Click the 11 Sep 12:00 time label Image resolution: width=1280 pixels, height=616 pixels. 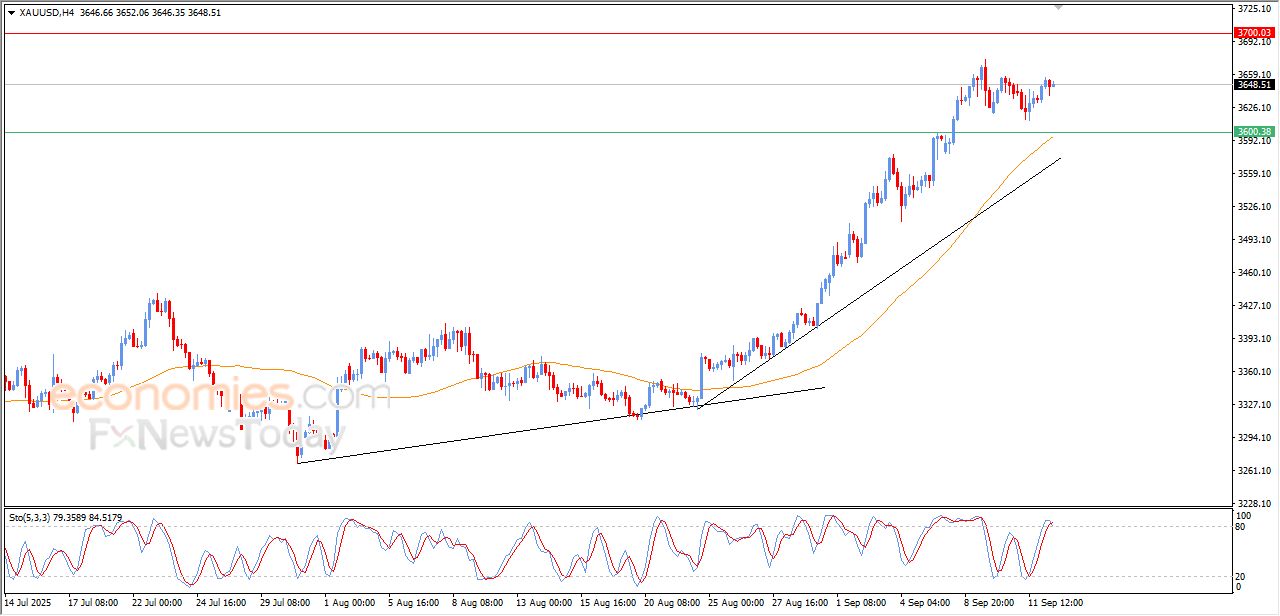pyautogui.click(x=1053, y=603)
